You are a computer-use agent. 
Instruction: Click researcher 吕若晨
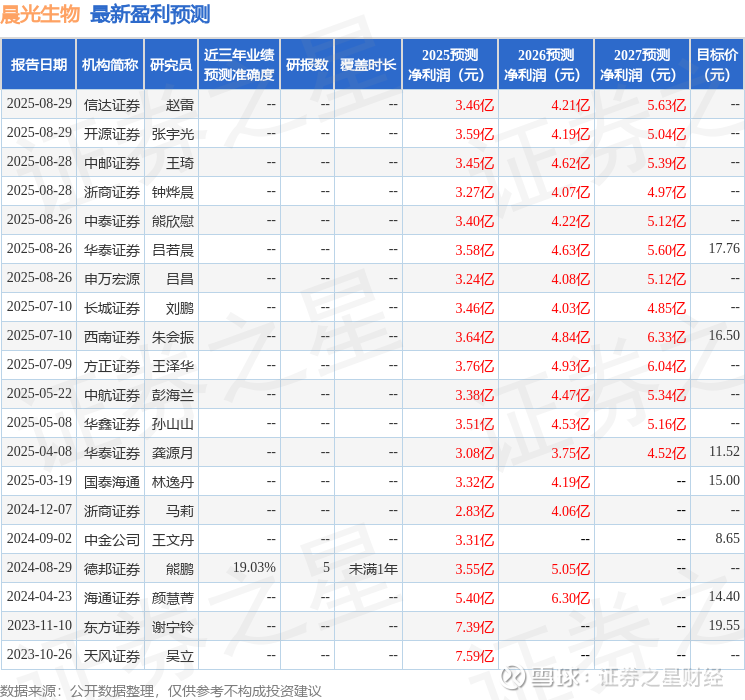click(173, 250)
